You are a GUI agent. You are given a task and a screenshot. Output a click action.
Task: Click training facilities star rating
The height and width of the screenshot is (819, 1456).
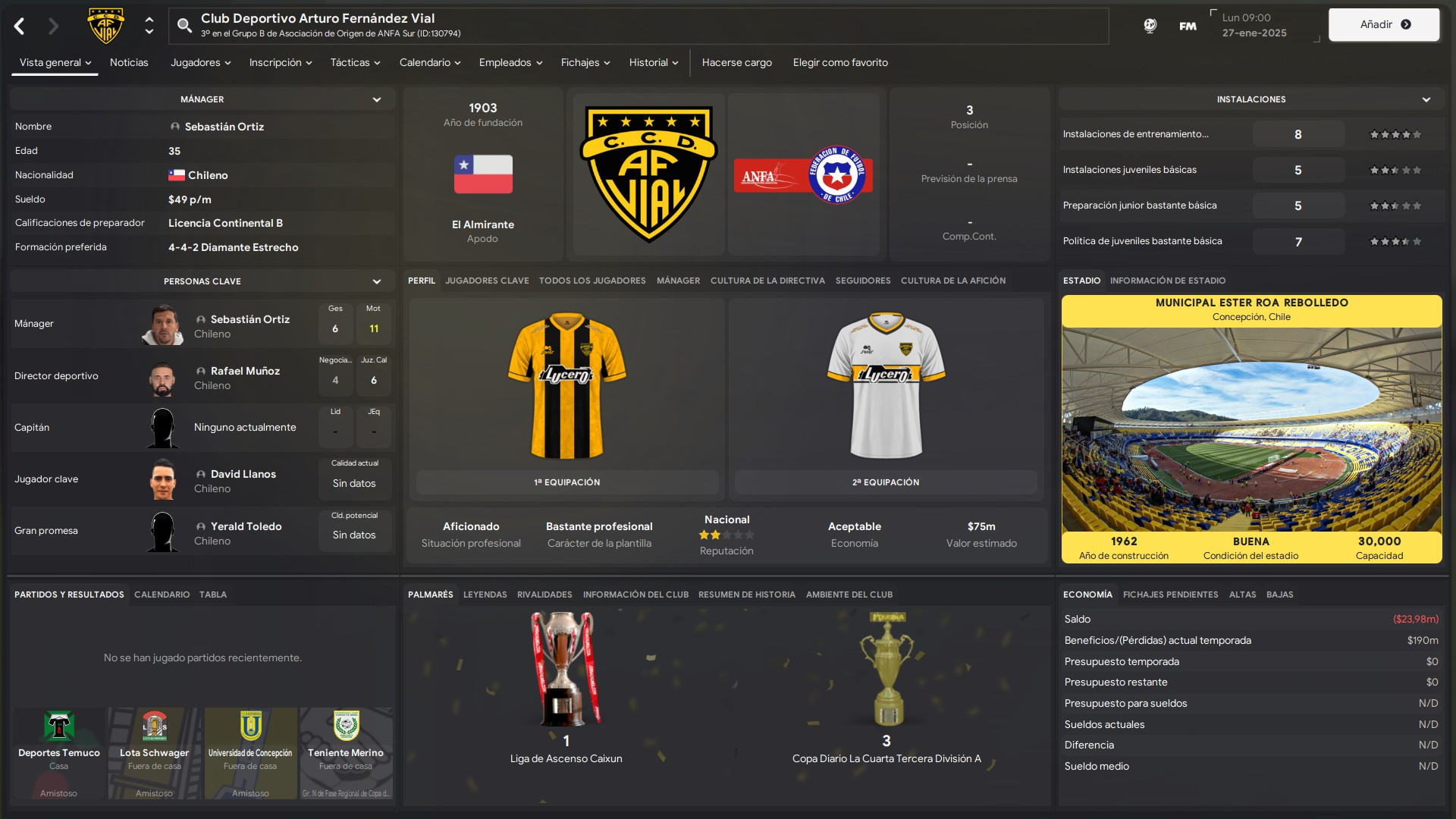tap(1395, 134)
